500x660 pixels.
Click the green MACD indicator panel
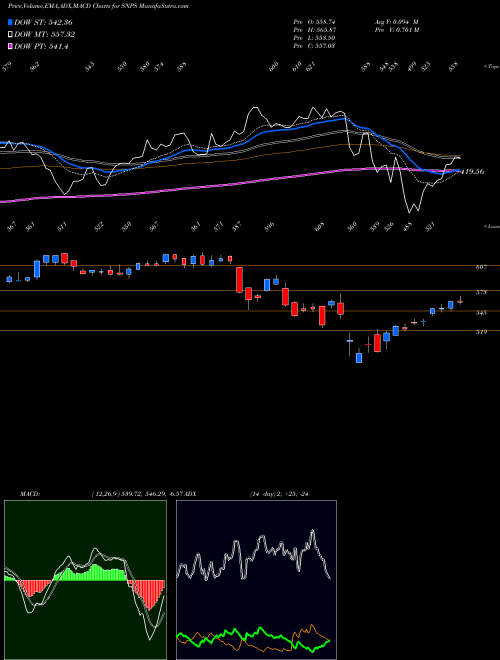point(85,580)
